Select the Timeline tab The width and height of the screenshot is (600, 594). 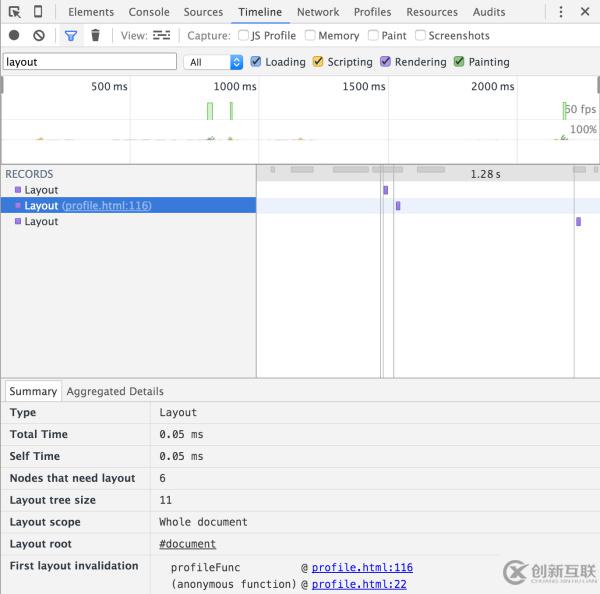point(260,12)
